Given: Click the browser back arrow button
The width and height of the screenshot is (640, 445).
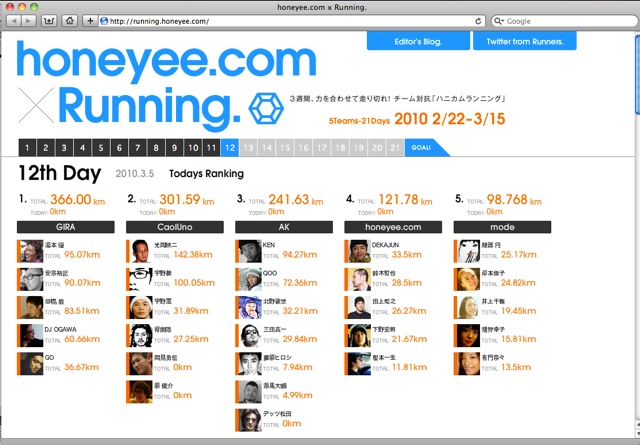Looking at the screenshot, I should tap(14, 21).
